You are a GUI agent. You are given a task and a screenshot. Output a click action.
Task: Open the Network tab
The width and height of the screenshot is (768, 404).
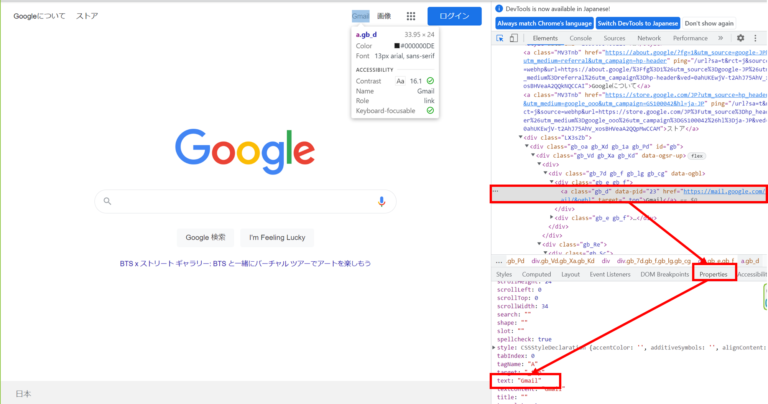tap(648, 38)
